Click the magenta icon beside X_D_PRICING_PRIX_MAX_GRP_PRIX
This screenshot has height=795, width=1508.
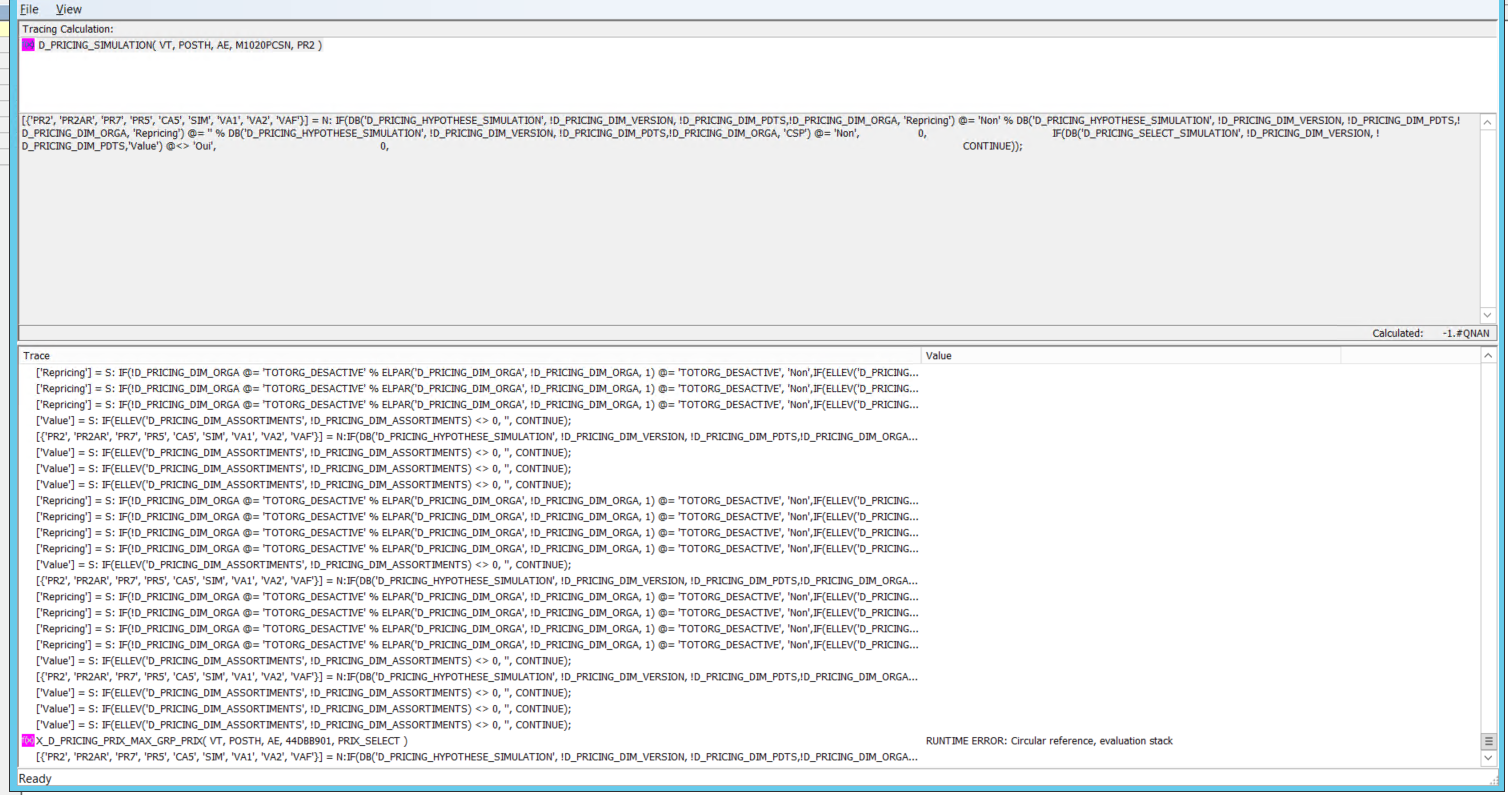28,741
